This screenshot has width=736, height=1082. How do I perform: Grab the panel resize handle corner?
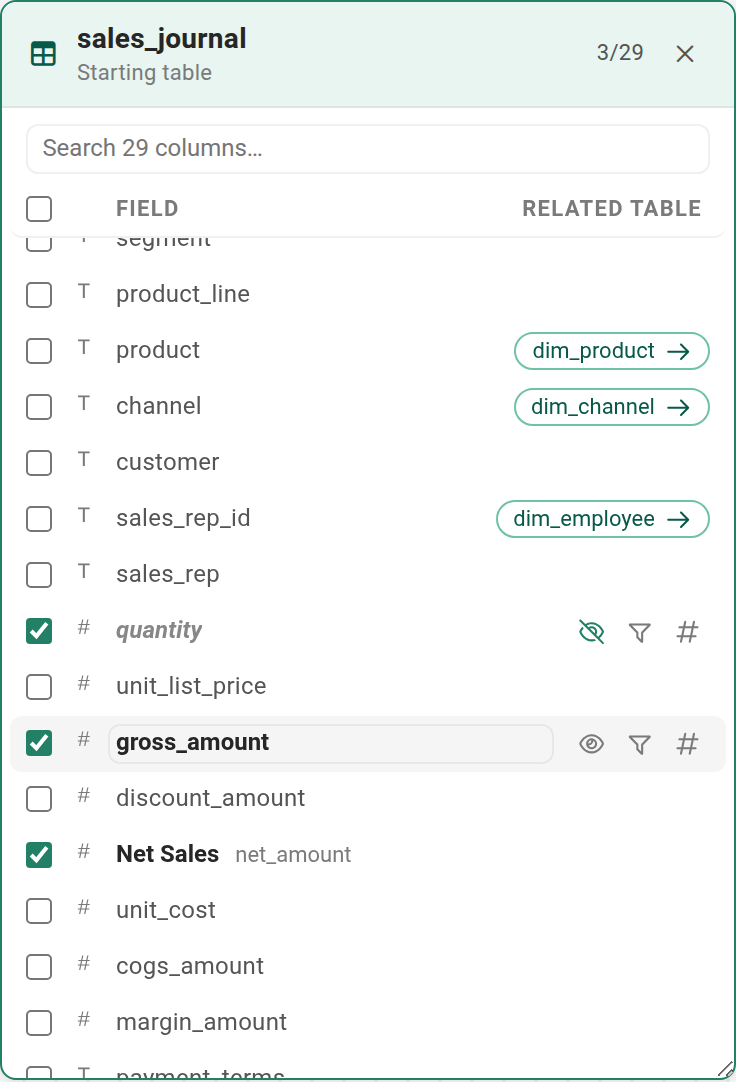point(726,1070)
